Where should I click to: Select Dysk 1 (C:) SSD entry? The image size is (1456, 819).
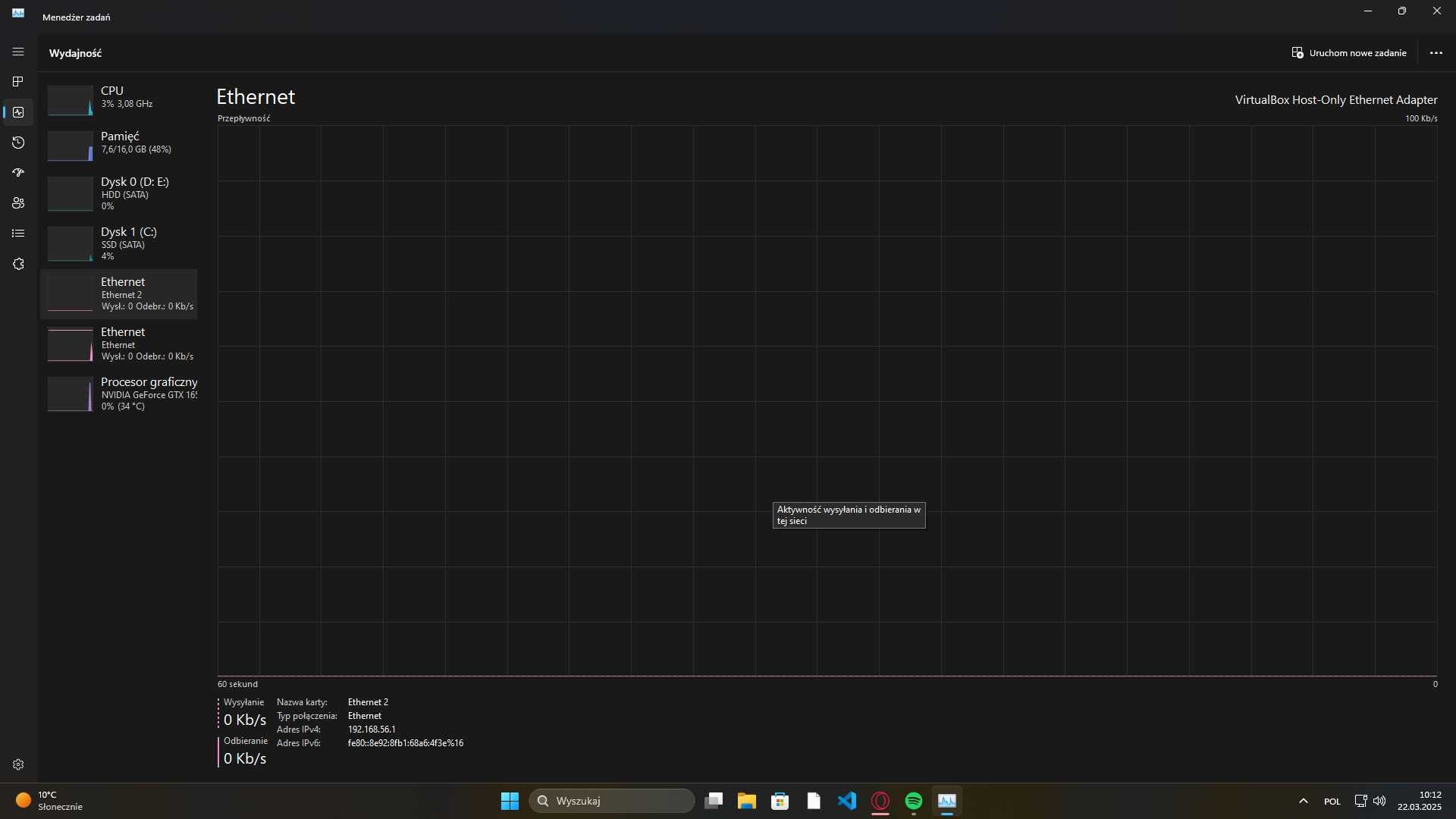coord(119,243)
